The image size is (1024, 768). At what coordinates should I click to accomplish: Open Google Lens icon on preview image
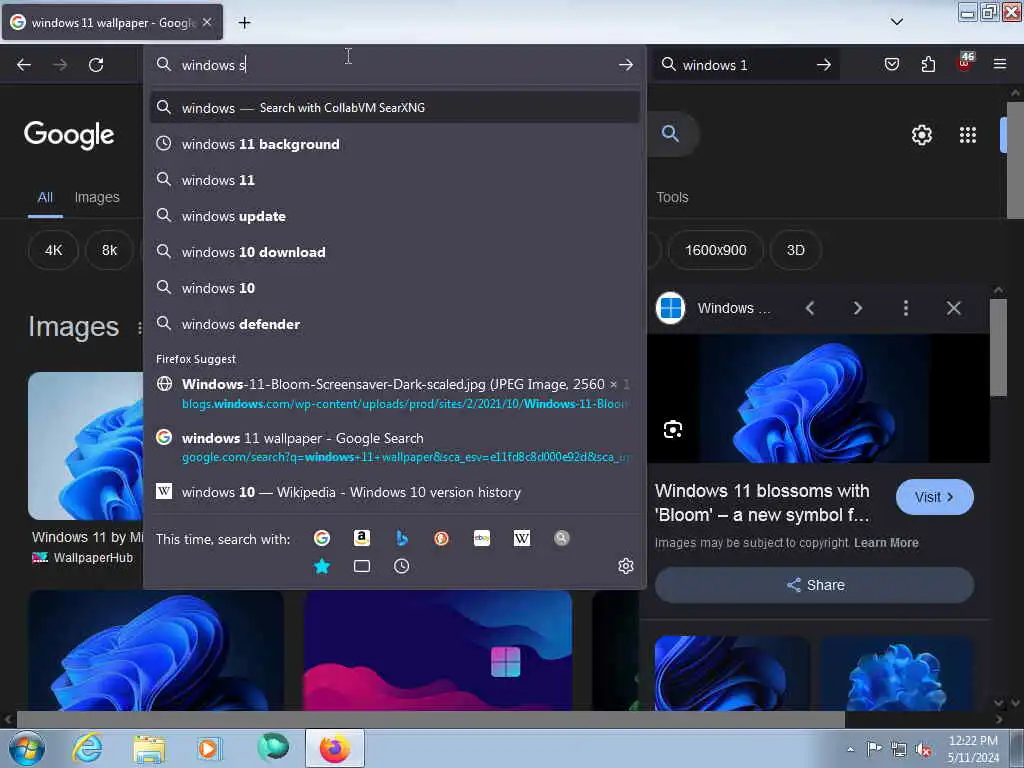click(673, 429)
